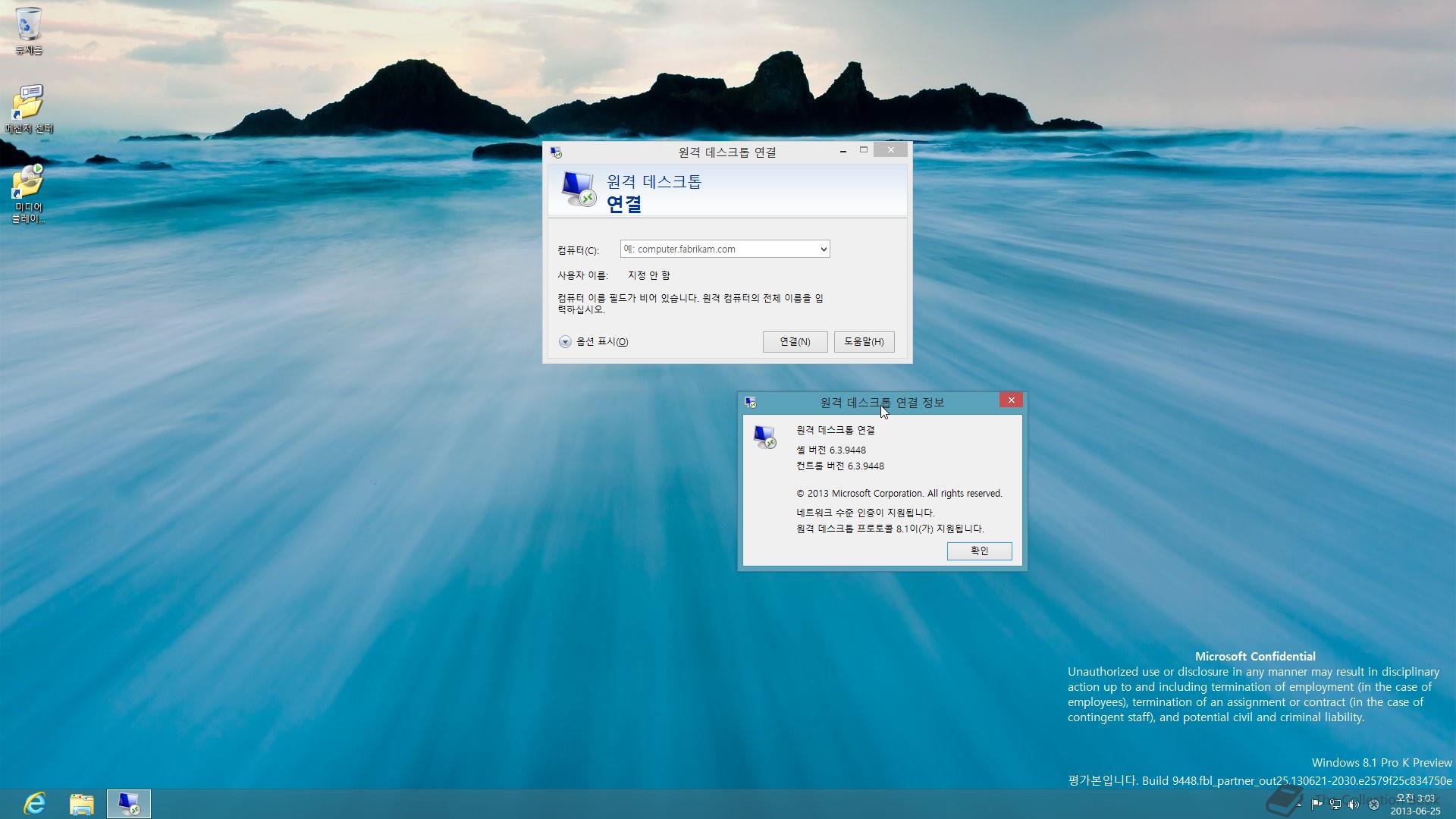Open the volume speaker tray icon
The width and height of the screenshot is (1456, 819).
click(1354, 804)
